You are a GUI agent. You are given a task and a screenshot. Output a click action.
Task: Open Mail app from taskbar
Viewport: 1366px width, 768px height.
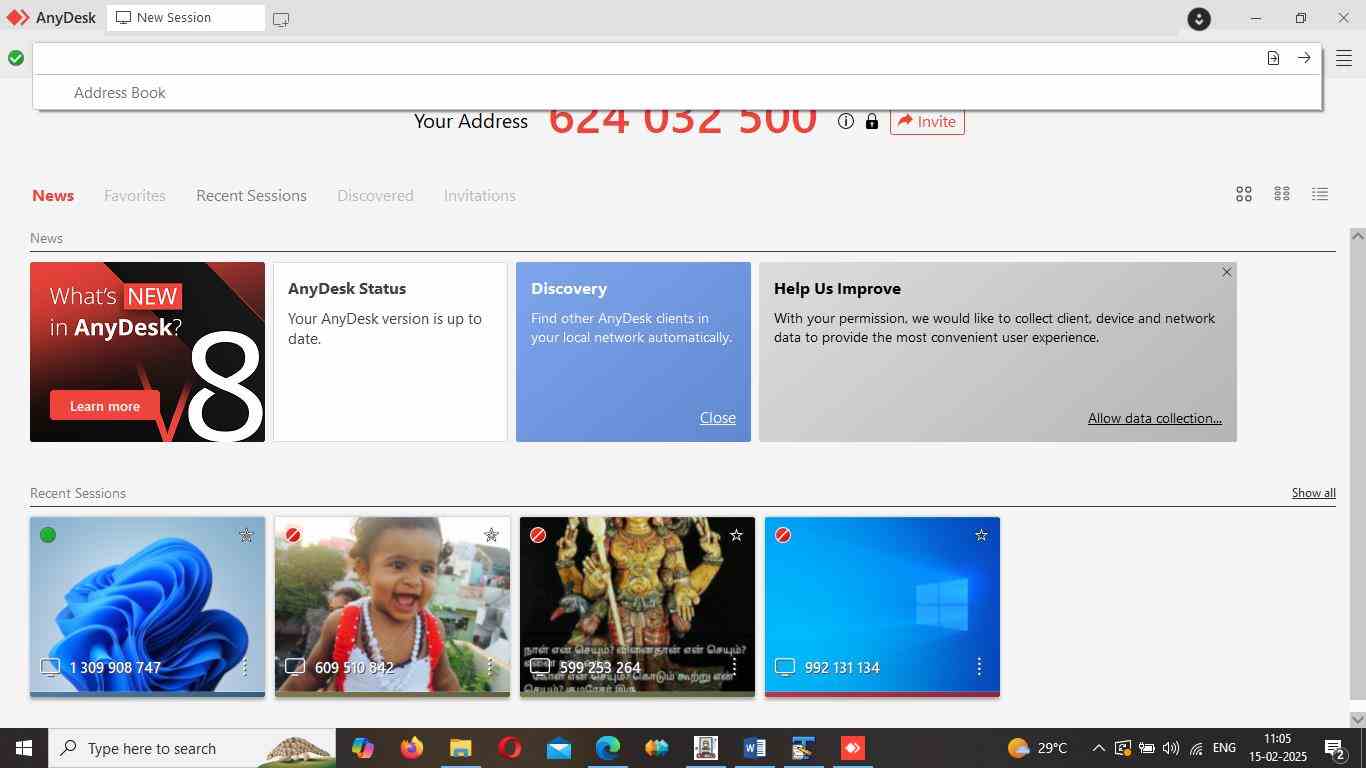pyautogui.click(x=559, y=748)
